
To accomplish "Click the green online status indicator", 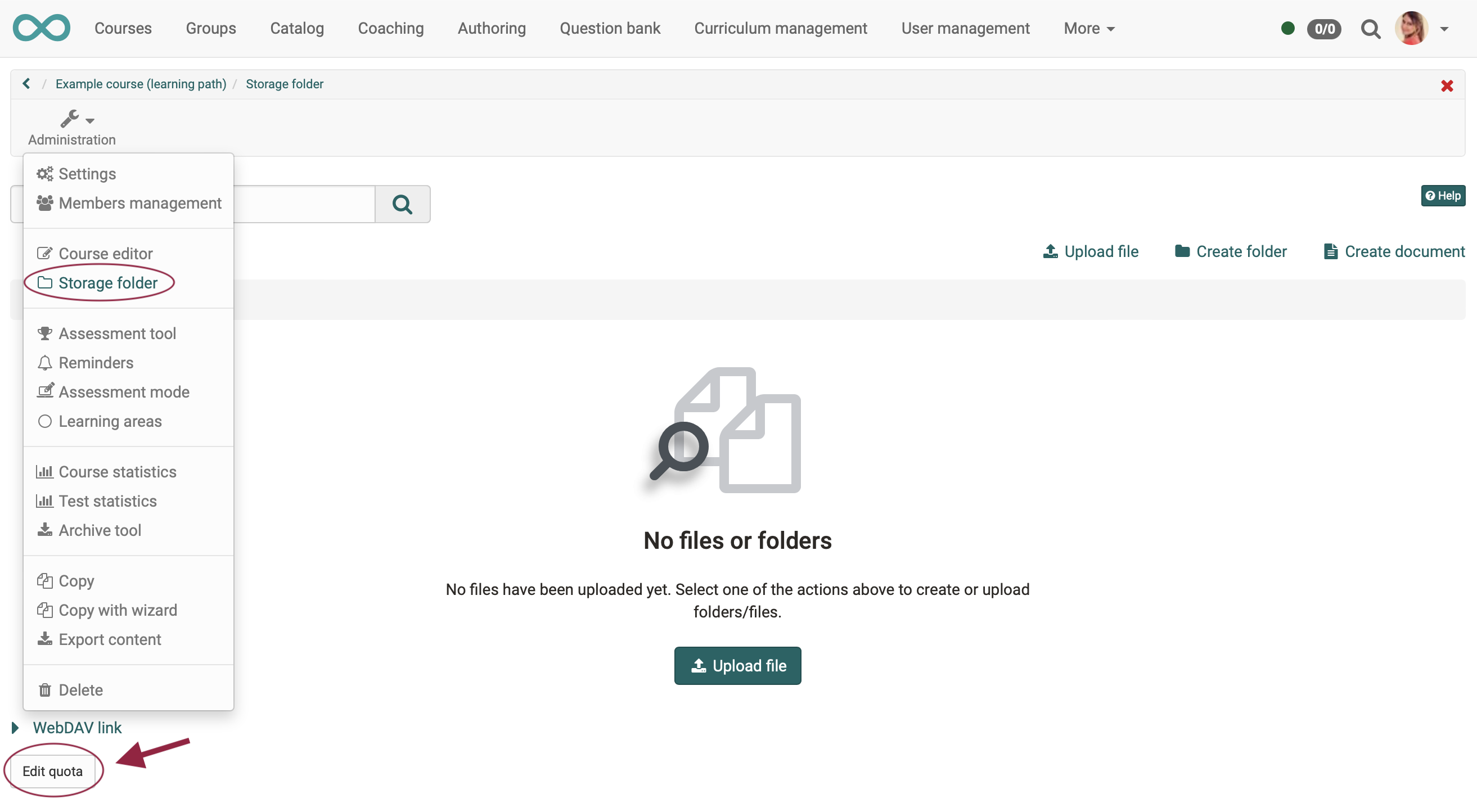I will pos(1287,29).
